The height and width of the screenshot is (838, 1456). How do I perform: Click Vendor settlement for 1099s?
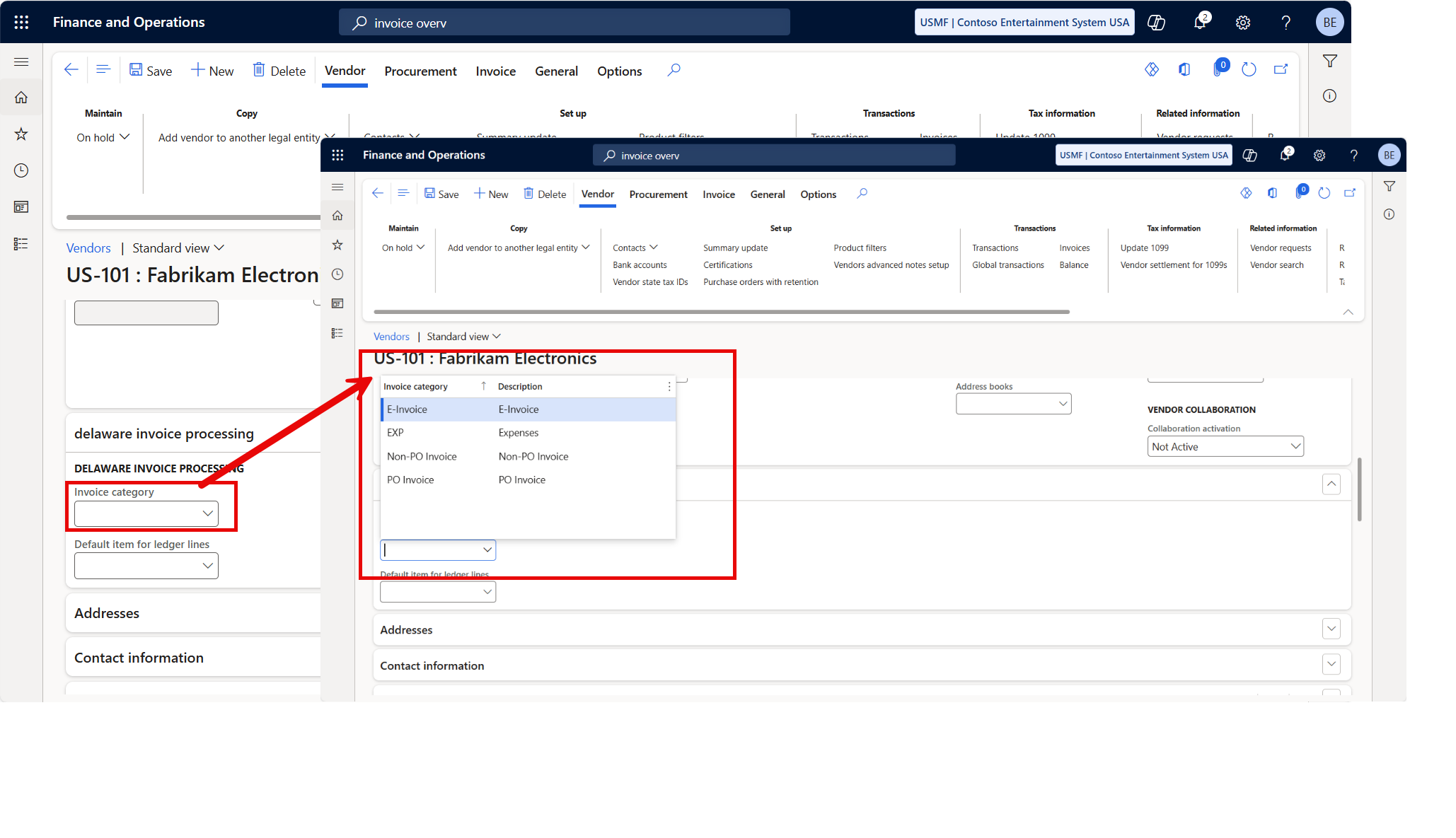[1174, 265]
